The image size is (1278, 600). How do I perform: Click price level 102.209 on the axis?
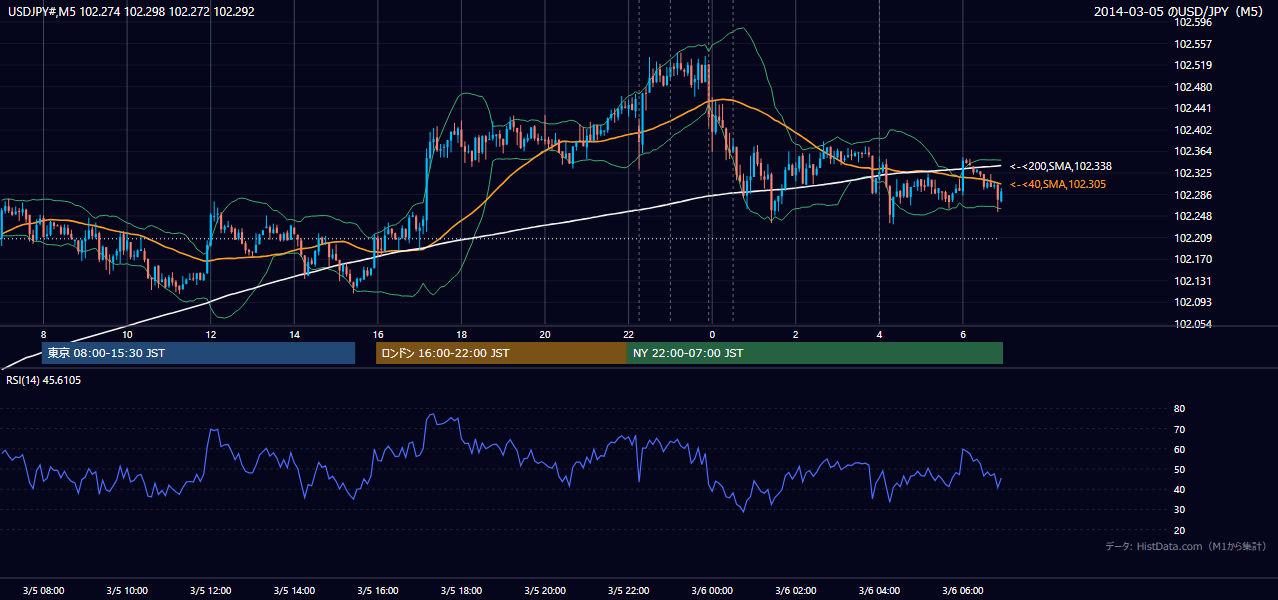coord(1191,238)
